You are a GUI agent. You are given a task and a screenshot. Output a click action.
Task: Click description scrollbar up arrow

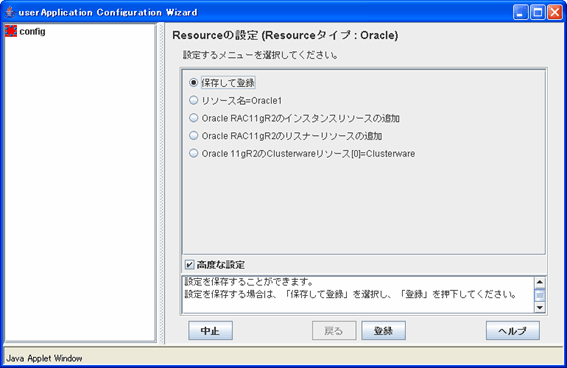pos(540,282)
